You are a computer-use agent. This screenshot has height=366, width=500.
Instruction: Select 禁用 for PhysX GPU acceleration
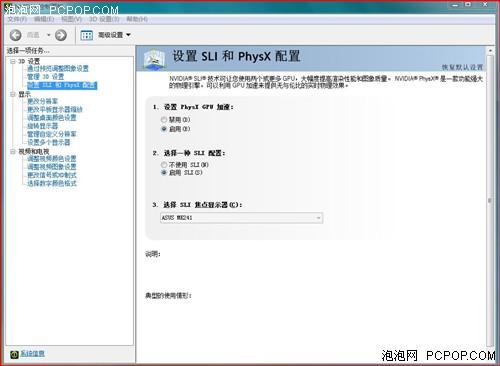164,119
